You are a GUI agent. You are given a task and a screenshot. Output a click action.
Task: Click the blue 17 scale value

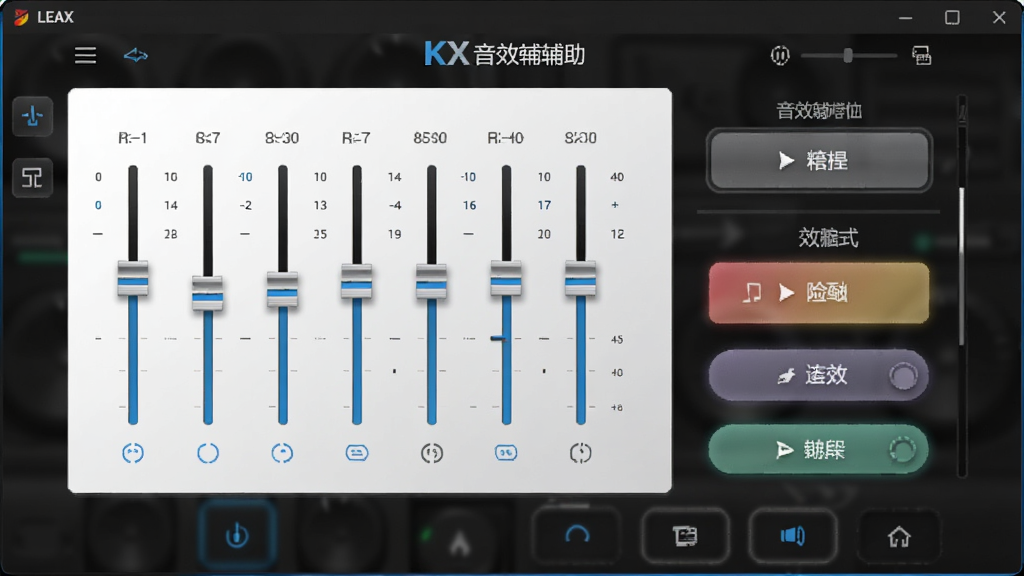pos(544,205)
